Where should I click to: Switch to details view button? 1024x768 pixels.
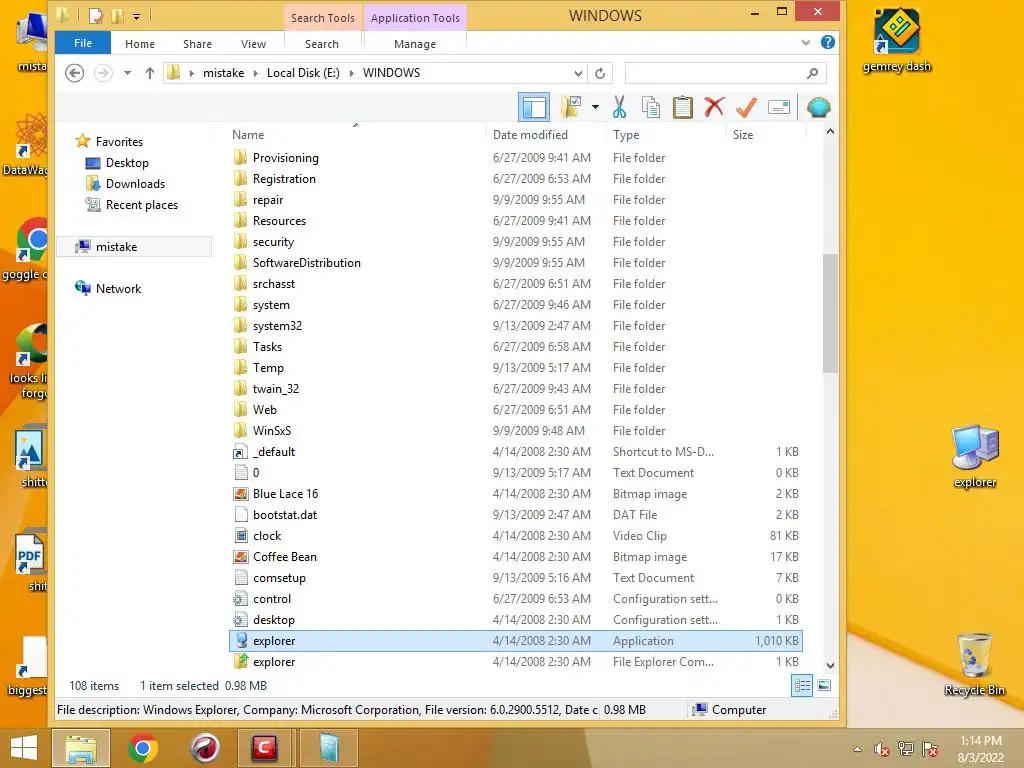(x=802, y=686)
